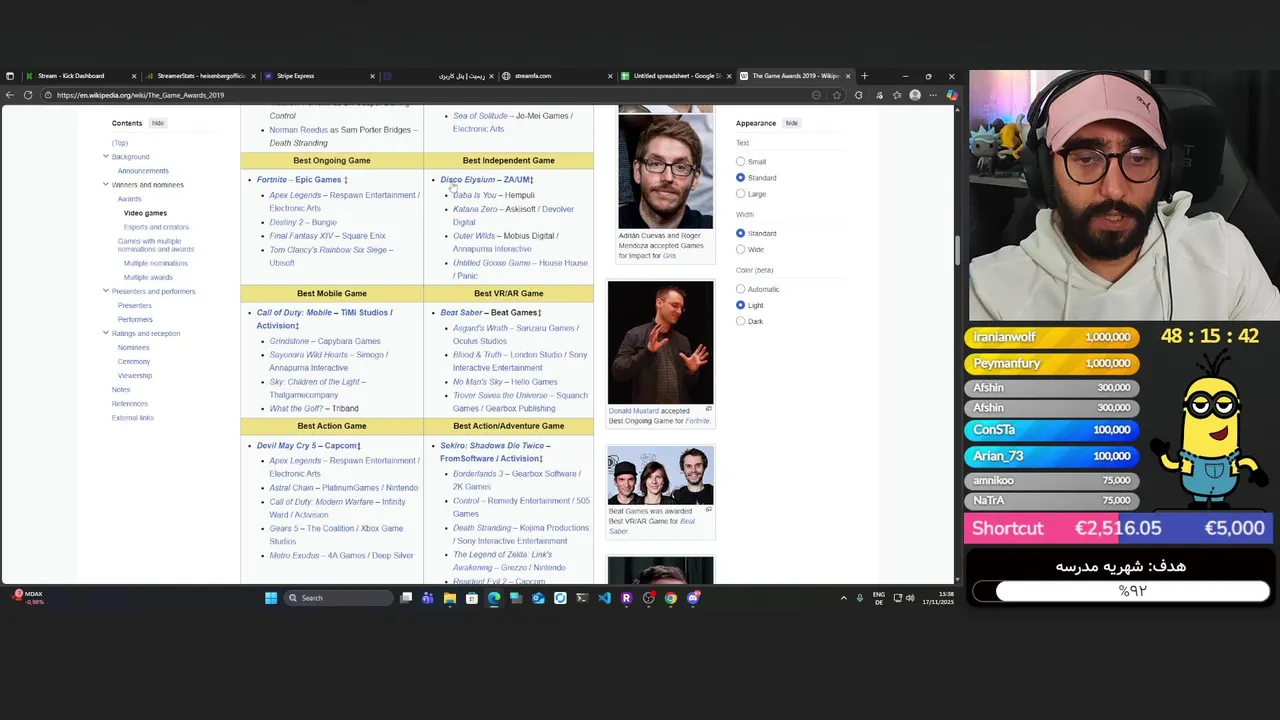Open Google Chrome from taskbar
This screenshot has width=1280, height=720.
pos(671,598)
